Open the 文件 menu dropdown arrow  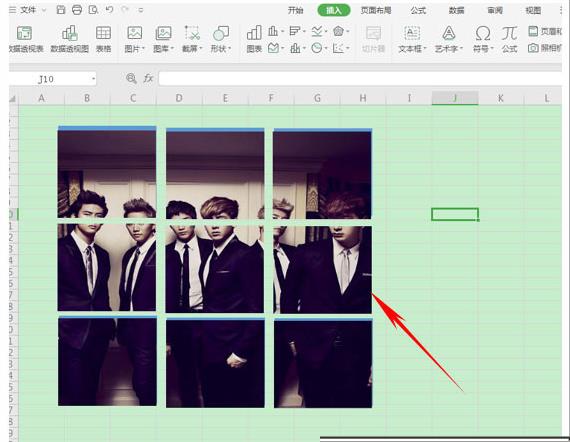click(x=44, y=10)
